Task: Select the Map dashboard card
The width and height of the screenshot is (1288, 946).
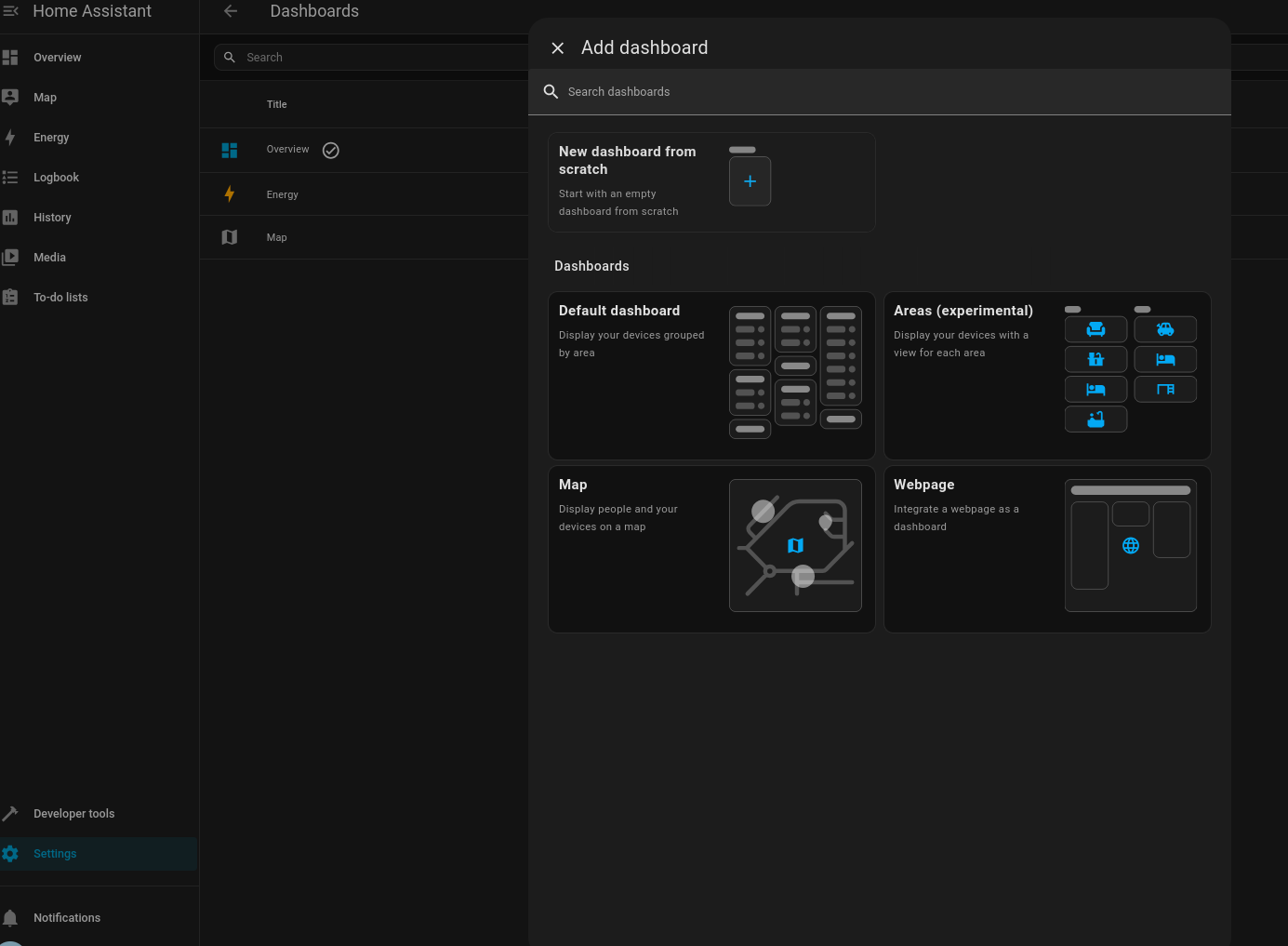Action: 711,550
